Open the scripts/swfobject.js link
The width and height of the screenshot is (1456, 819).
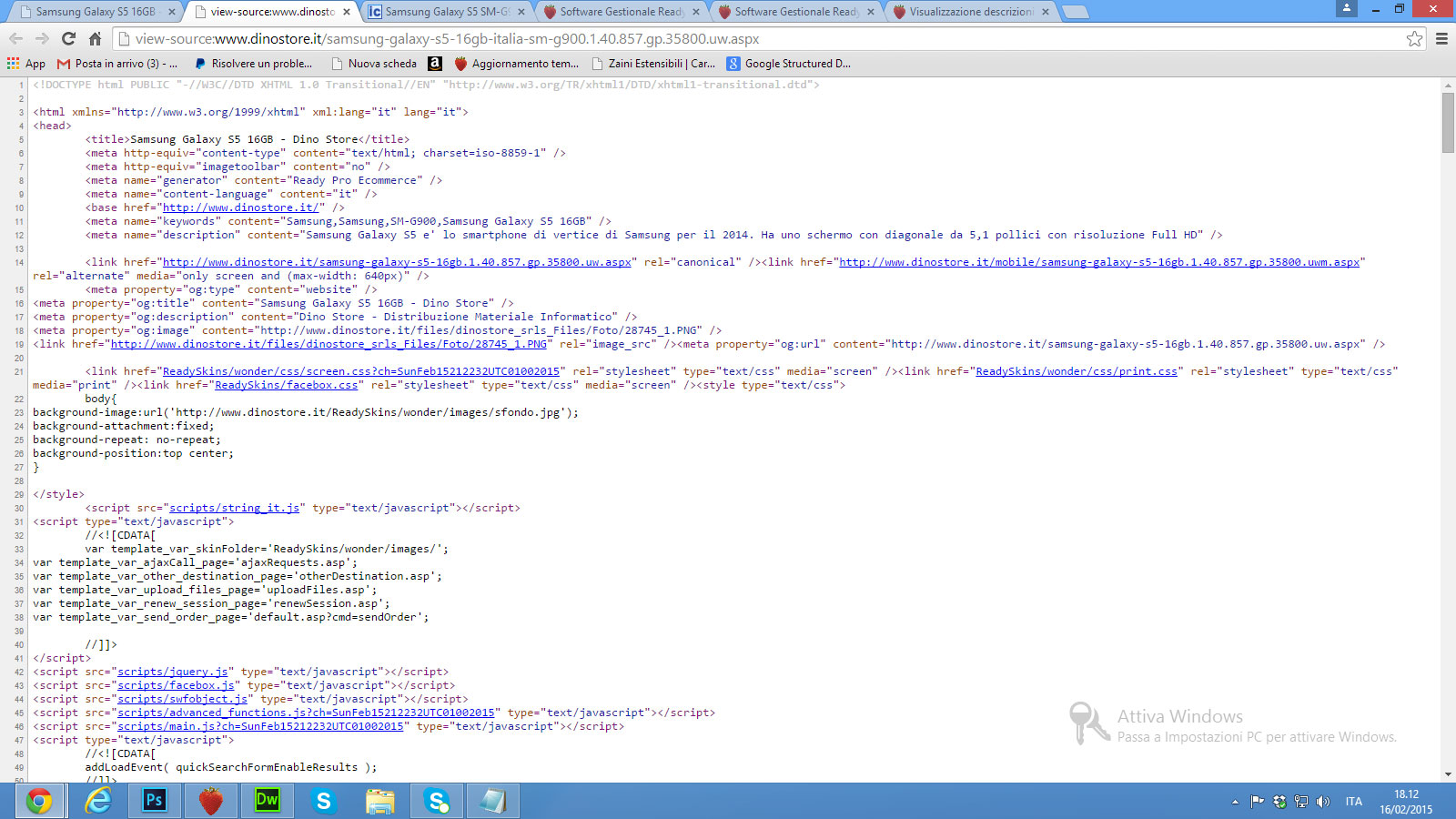pos(182,699)
